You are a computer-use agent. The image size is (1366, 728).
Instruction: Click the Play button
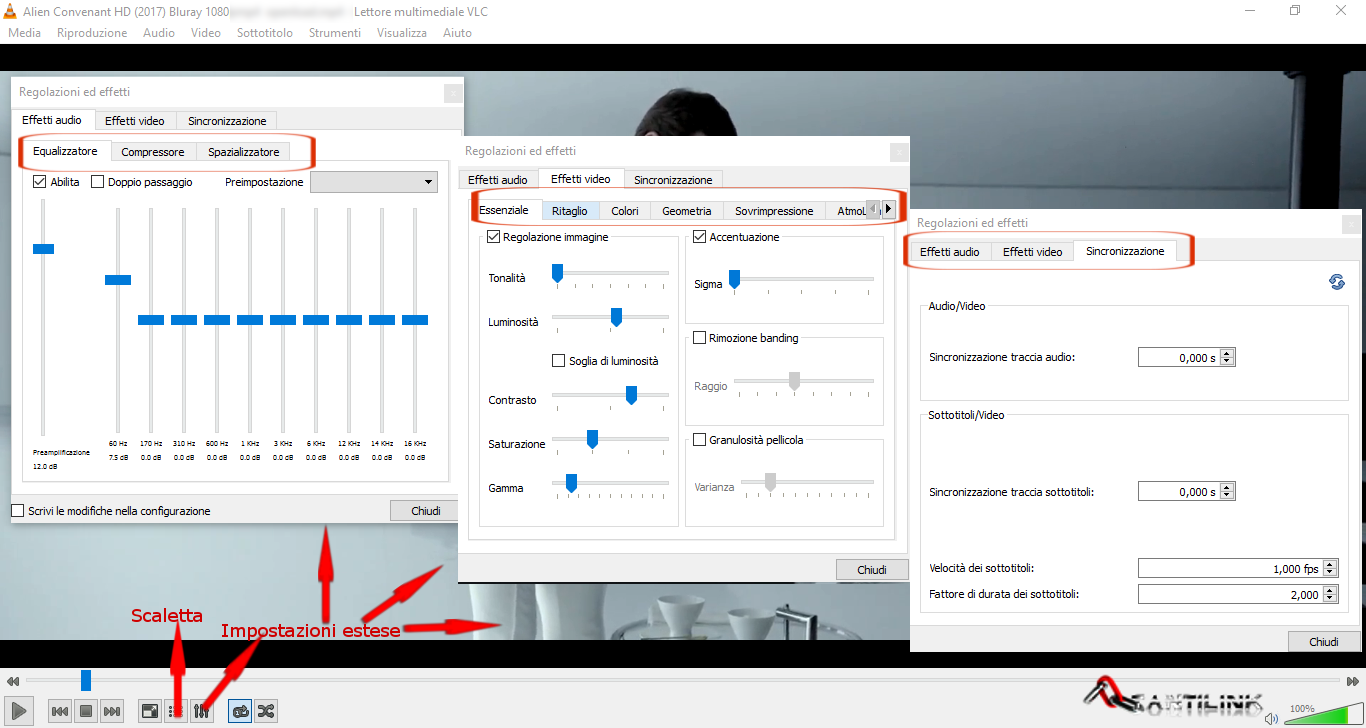(x=19, y=711)
